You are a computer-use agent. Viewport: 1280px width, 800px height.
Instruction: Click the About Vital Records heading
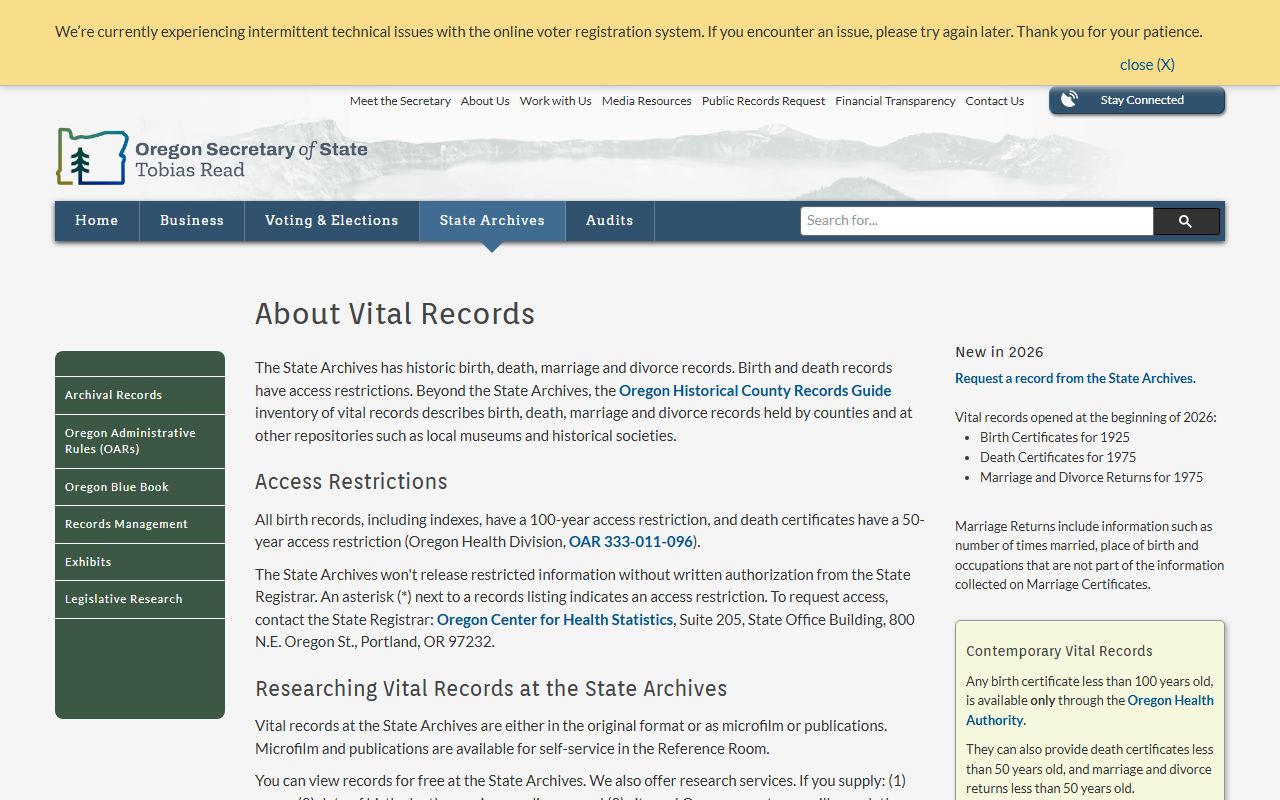click(x=395, y=314)
